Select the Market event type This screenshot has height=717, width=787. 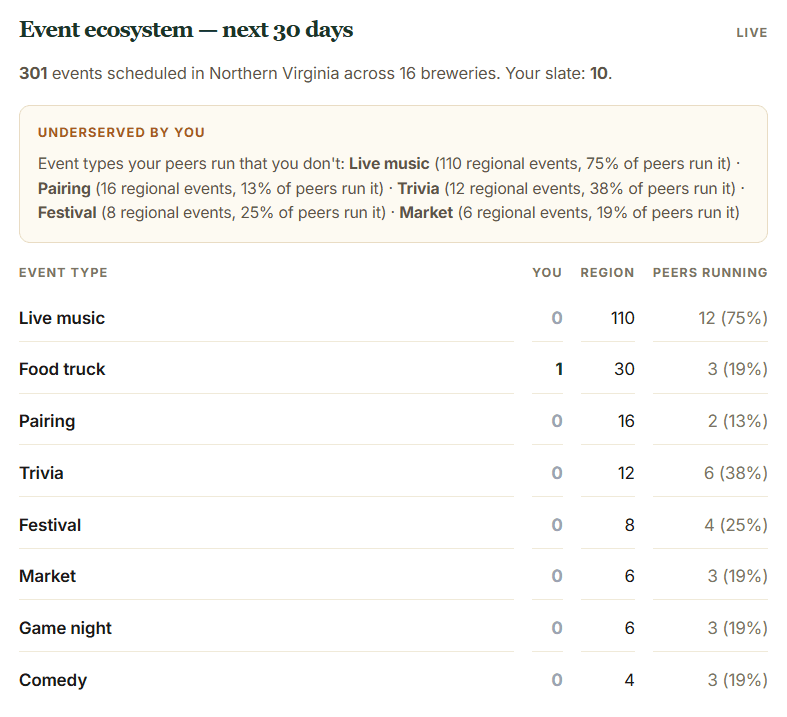pyautogui.click(x=47, y=576)
